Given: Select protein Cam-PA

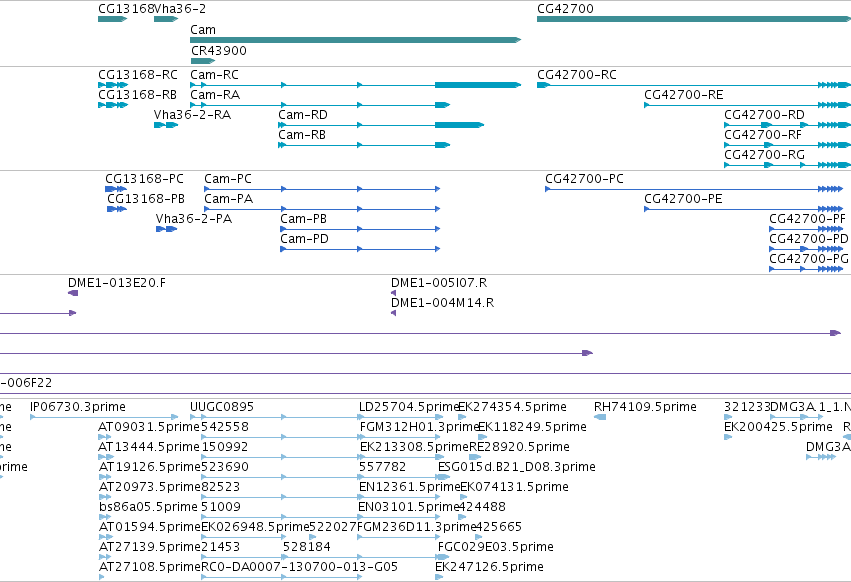Looking at the screenshot, I should click(x=322, y=209).
